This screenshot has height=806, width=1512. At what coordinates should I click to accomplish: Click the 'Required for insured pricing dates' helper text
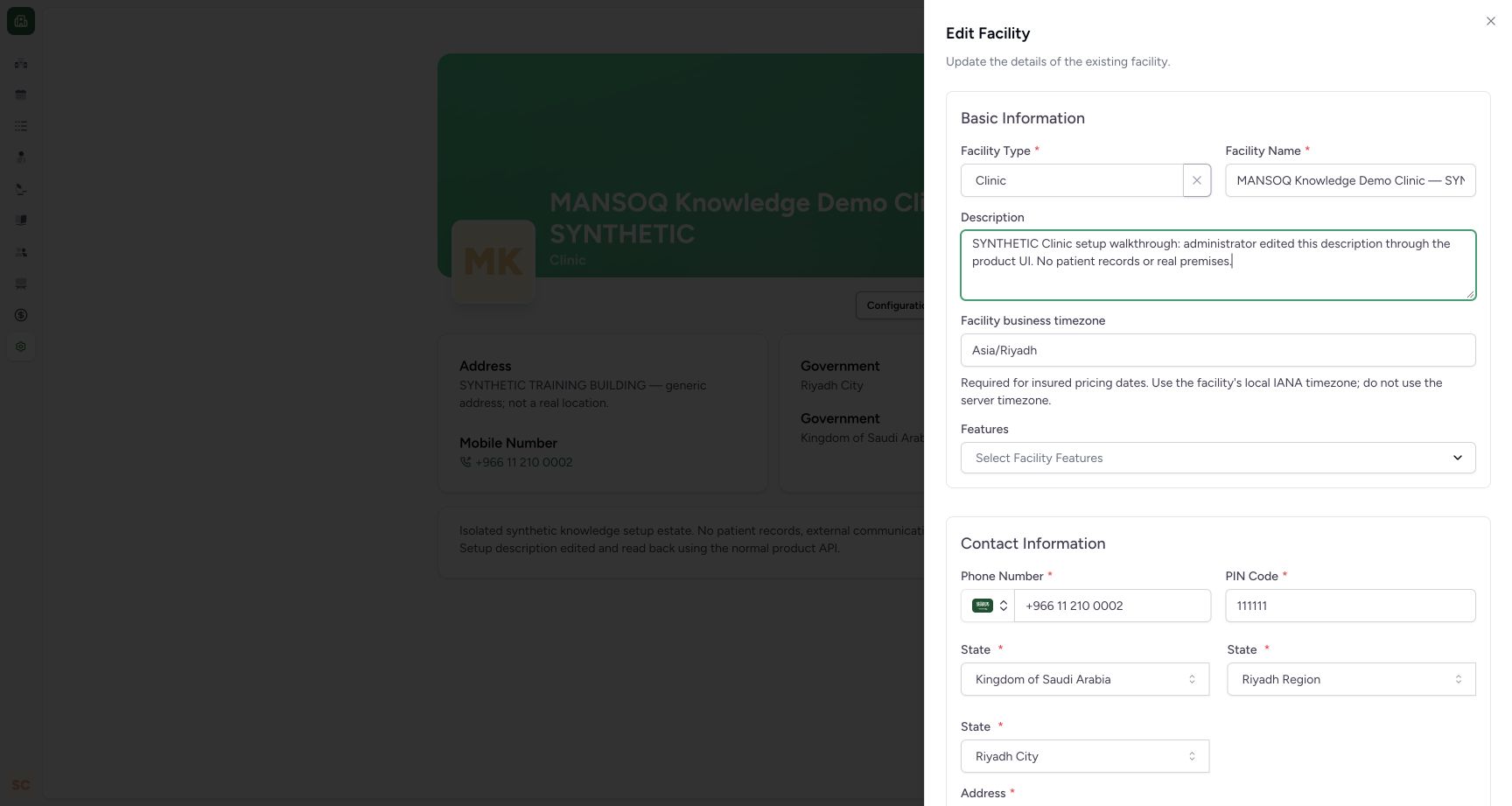point(1201,391)
